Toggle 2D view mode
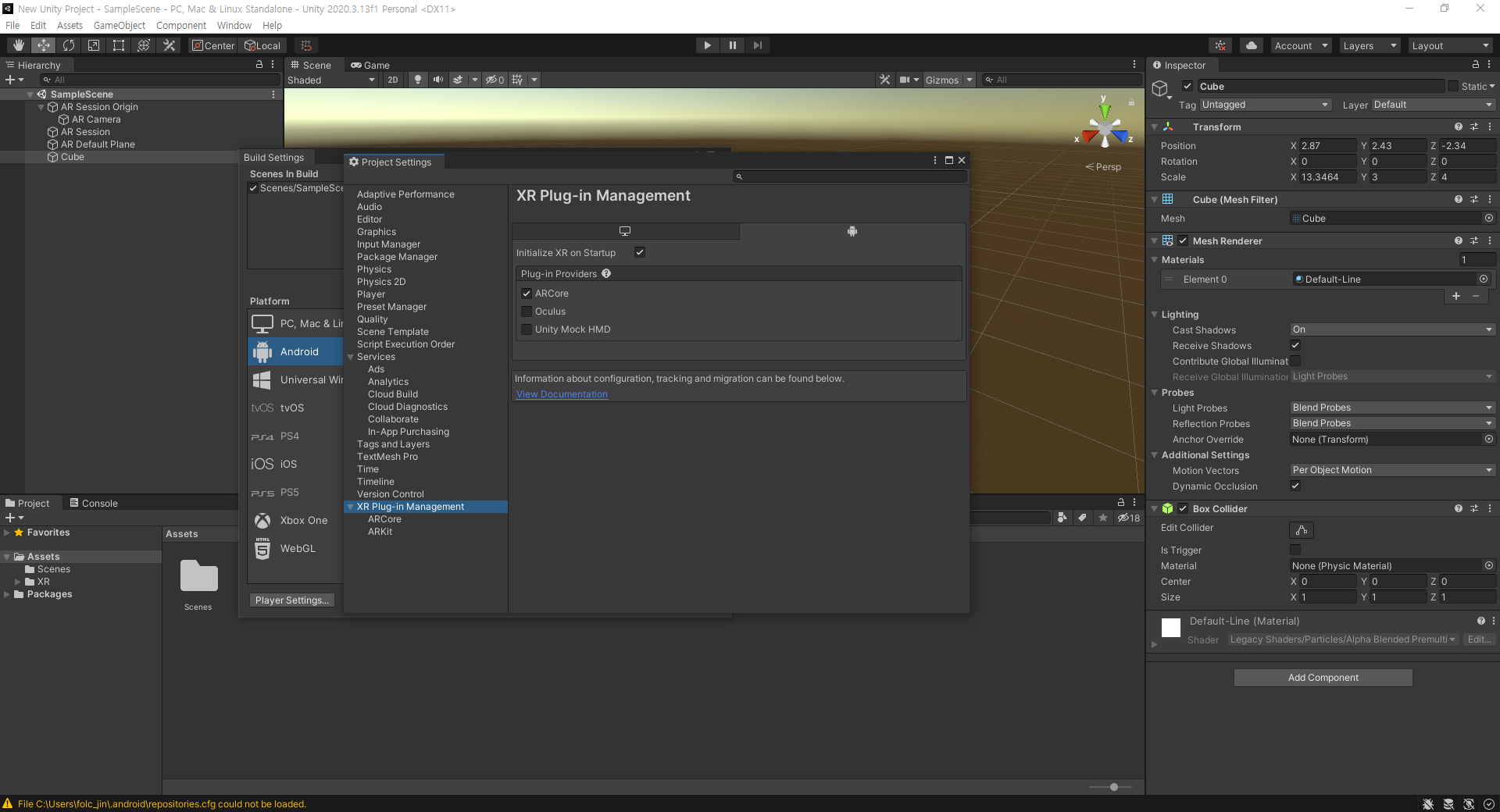 (x=392, y=80)
